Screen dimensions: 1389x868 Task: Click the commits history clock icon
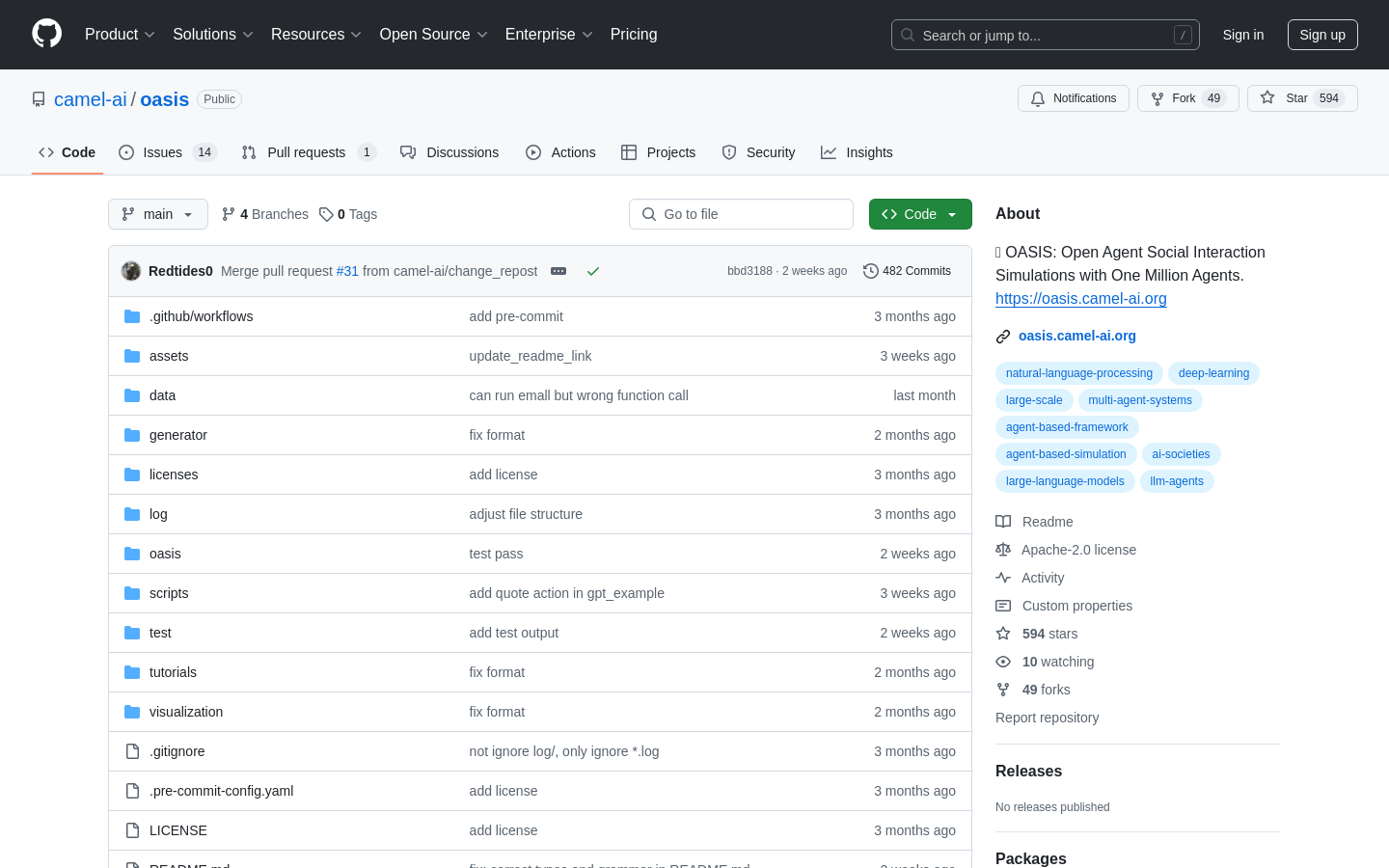871,271
